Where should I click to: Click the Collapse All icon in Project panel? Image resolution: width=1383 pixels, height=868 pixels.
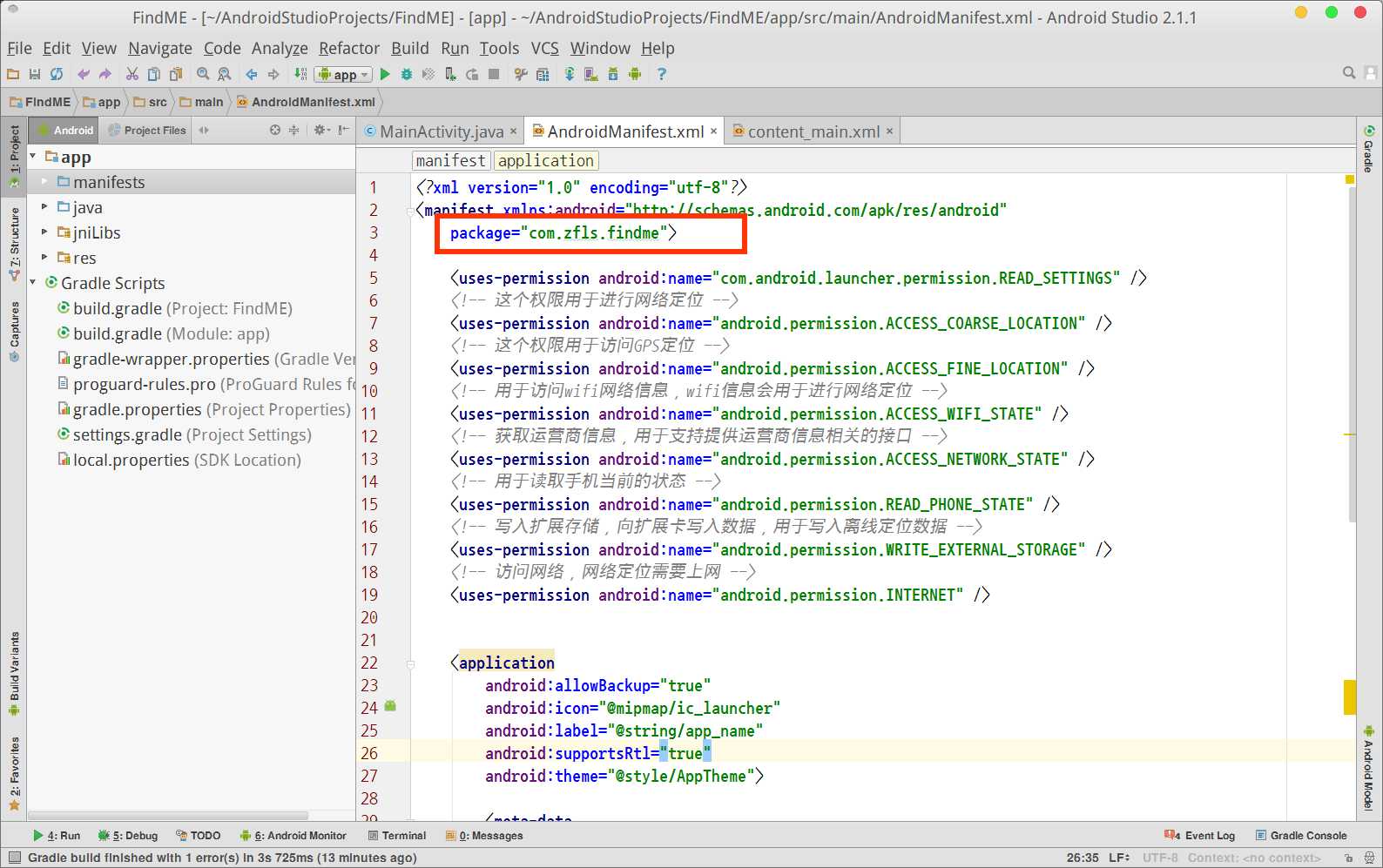(293, 130)
